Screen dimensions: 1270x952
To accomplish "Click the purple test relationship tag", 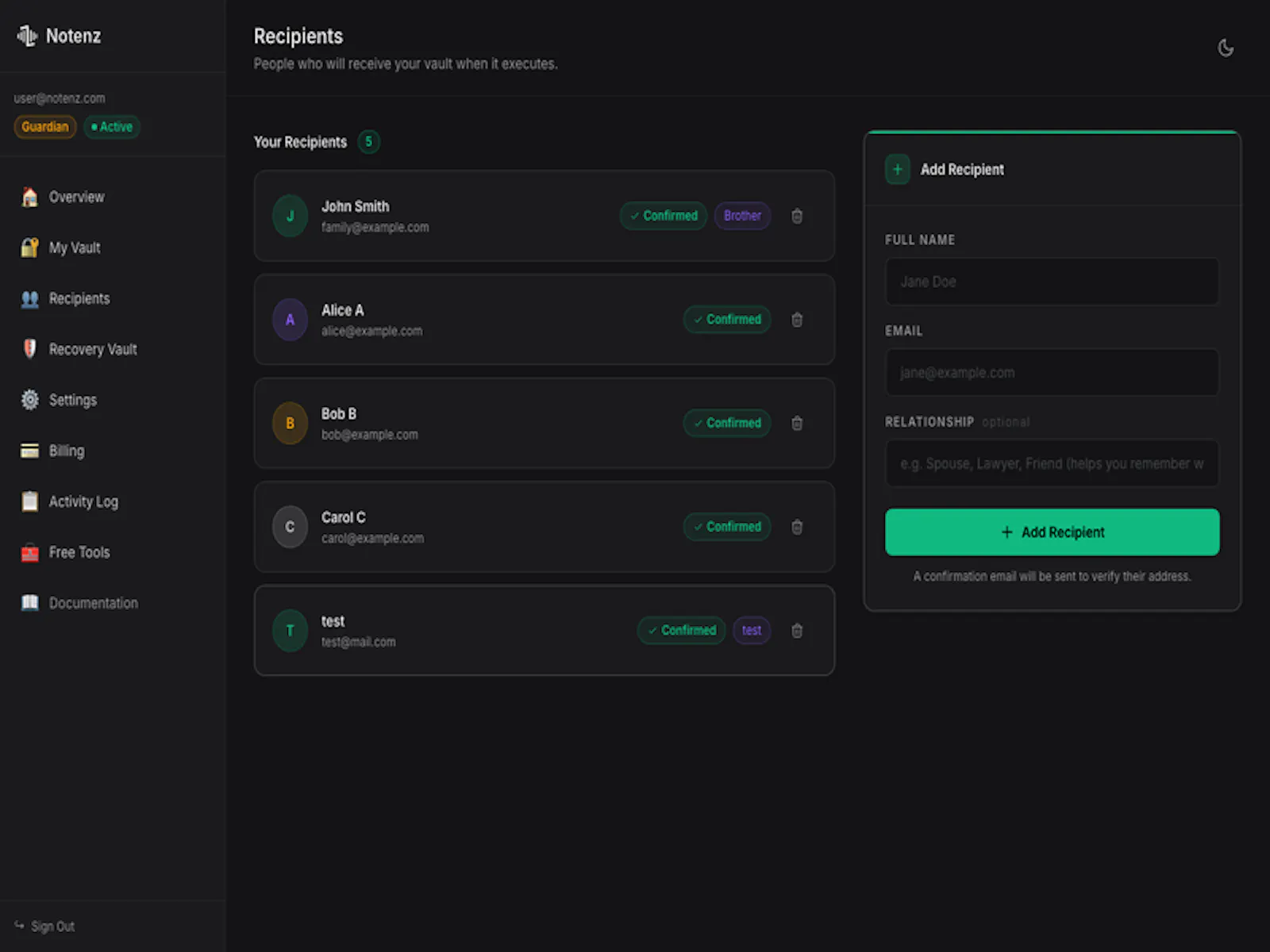I will (x=752, y=631).
